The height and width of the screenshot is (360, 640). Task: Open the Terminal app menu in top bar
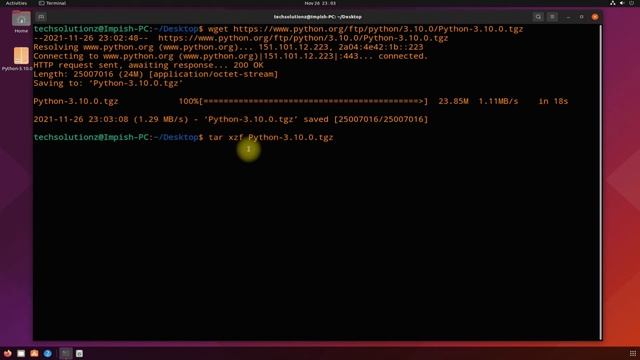tap(52, 3)
